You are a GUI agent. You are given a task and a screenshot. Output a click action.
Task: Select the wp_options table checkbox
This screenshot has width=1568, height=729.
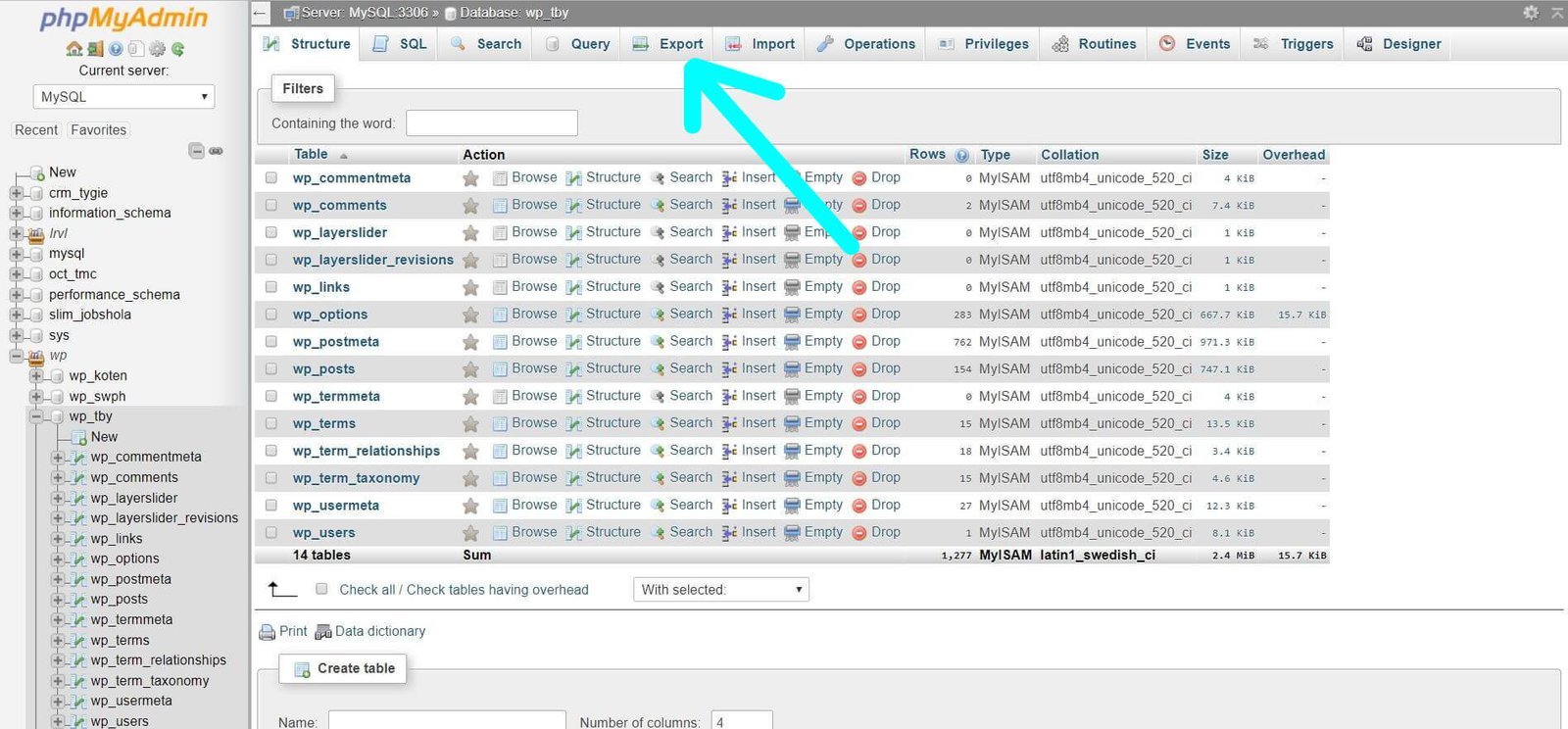pos(271,315)
